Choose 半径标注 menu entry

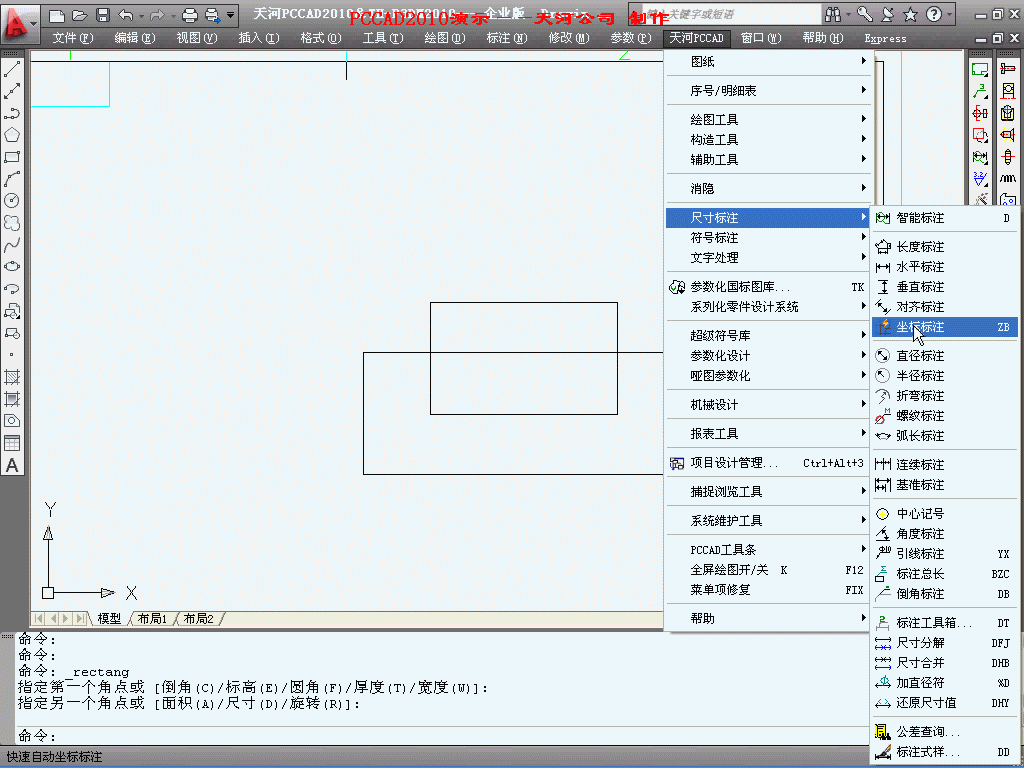tap(945, 376)
